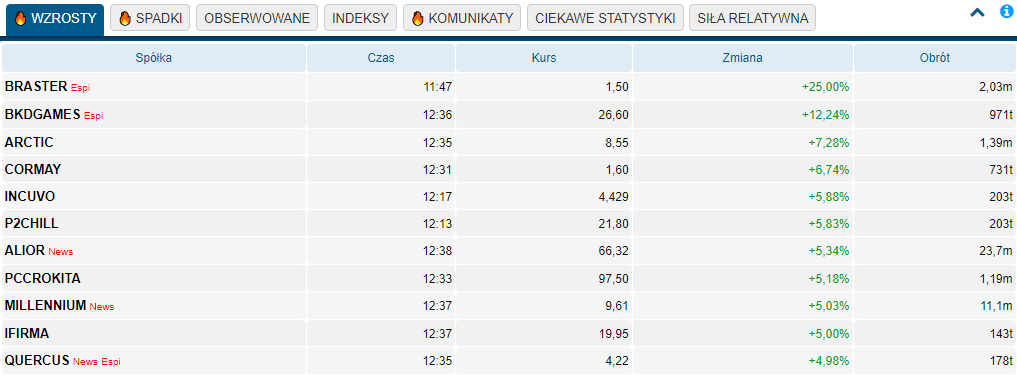
Task: Open the CORMAY company link
Action: pos(33,169)
